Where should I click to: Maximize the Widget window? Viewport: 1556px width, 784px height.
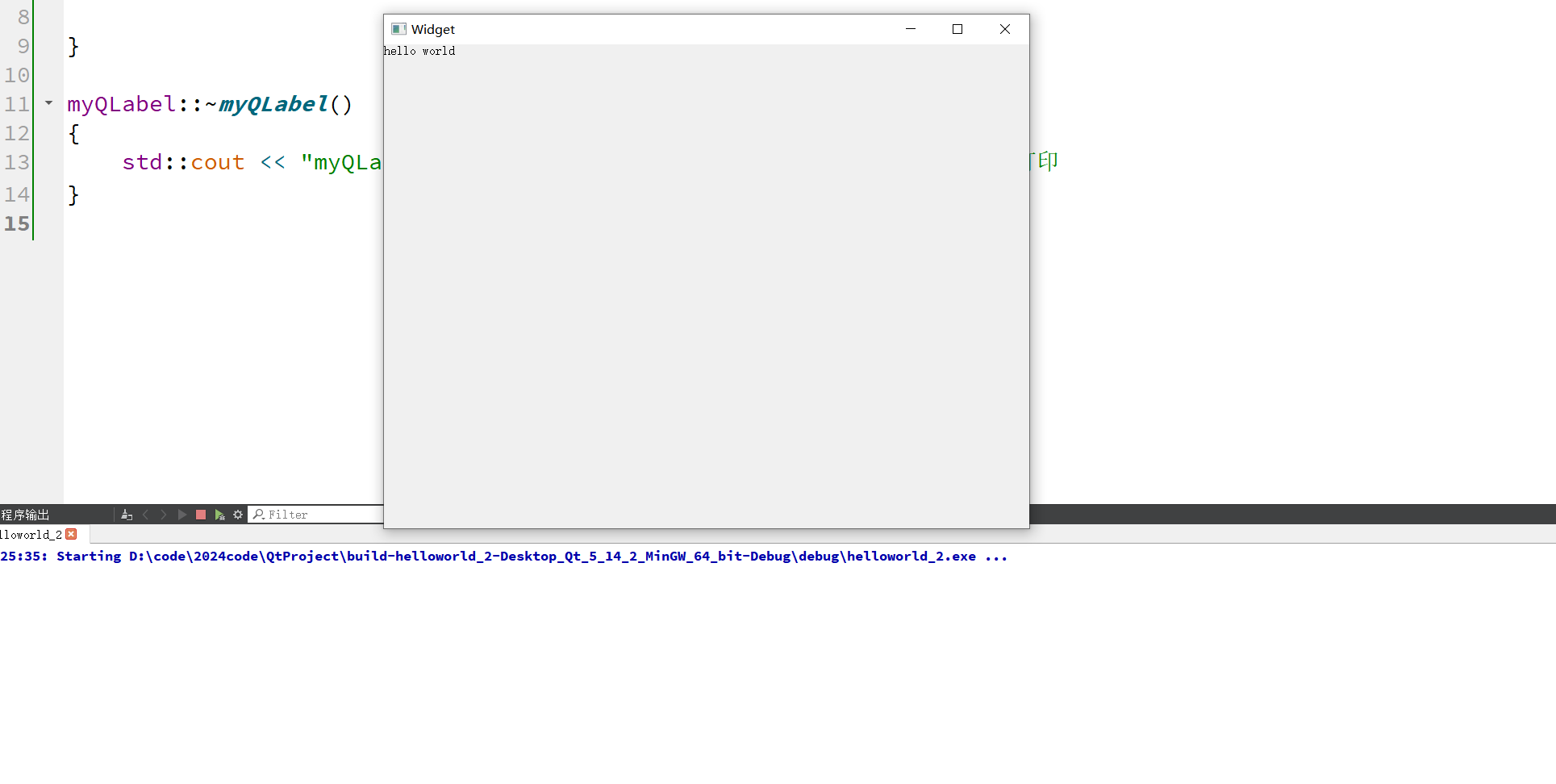(x=957, y=29)
